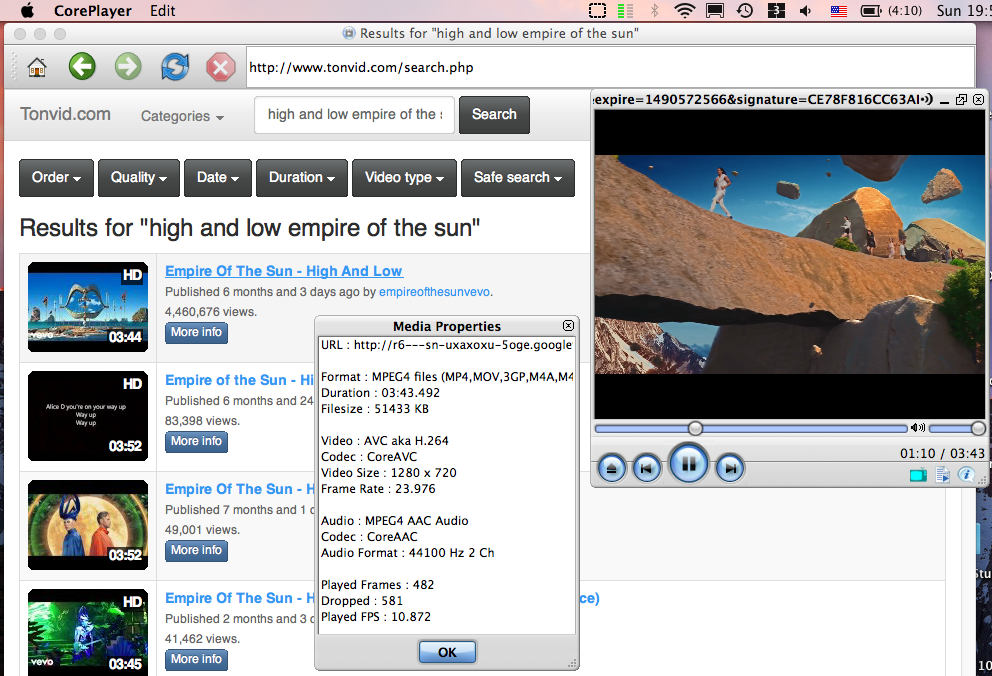Click the Tonvid search text box
Screen dimensions: 992x676
point(354,114)
